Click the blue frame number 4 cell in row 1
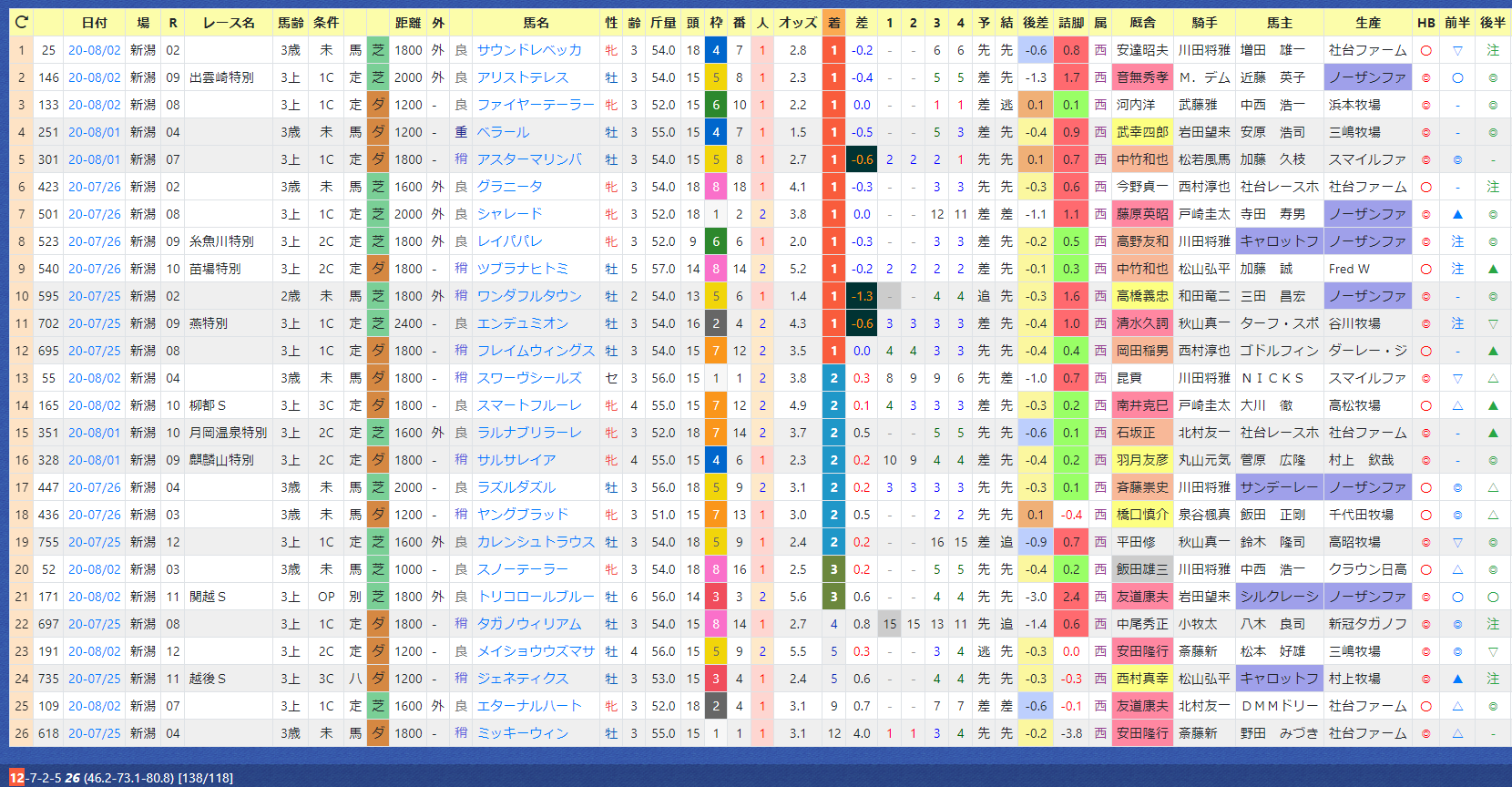The width and height of the screenshot is (1512, 787). click(716, 50)
